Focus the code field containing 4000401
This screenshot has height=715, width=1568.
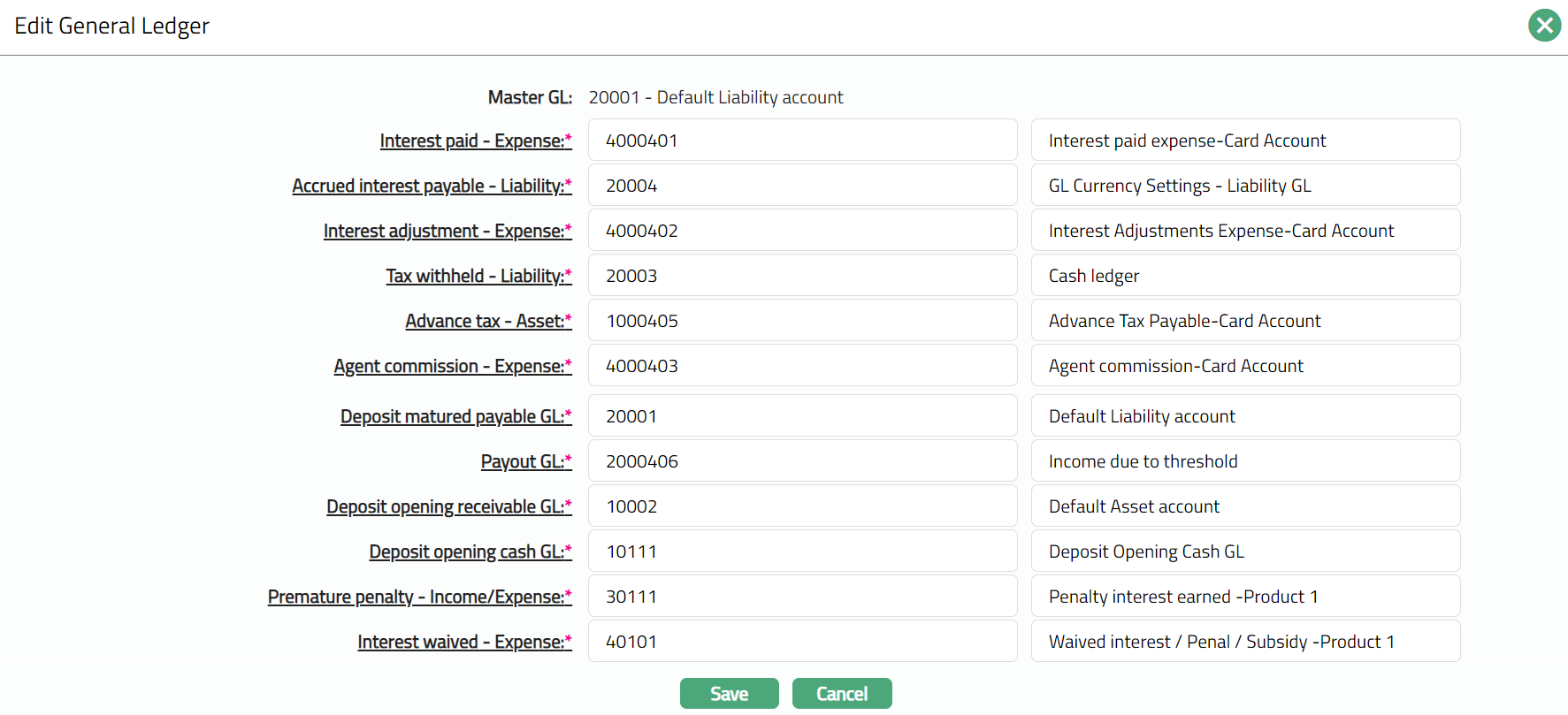click(x=802, y=141)
